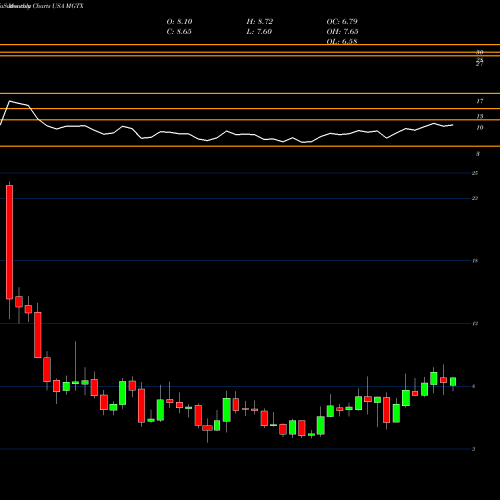Click the upper chart axis label 15
The width and height of the screenshot is (500, 500).
[480, 116]
